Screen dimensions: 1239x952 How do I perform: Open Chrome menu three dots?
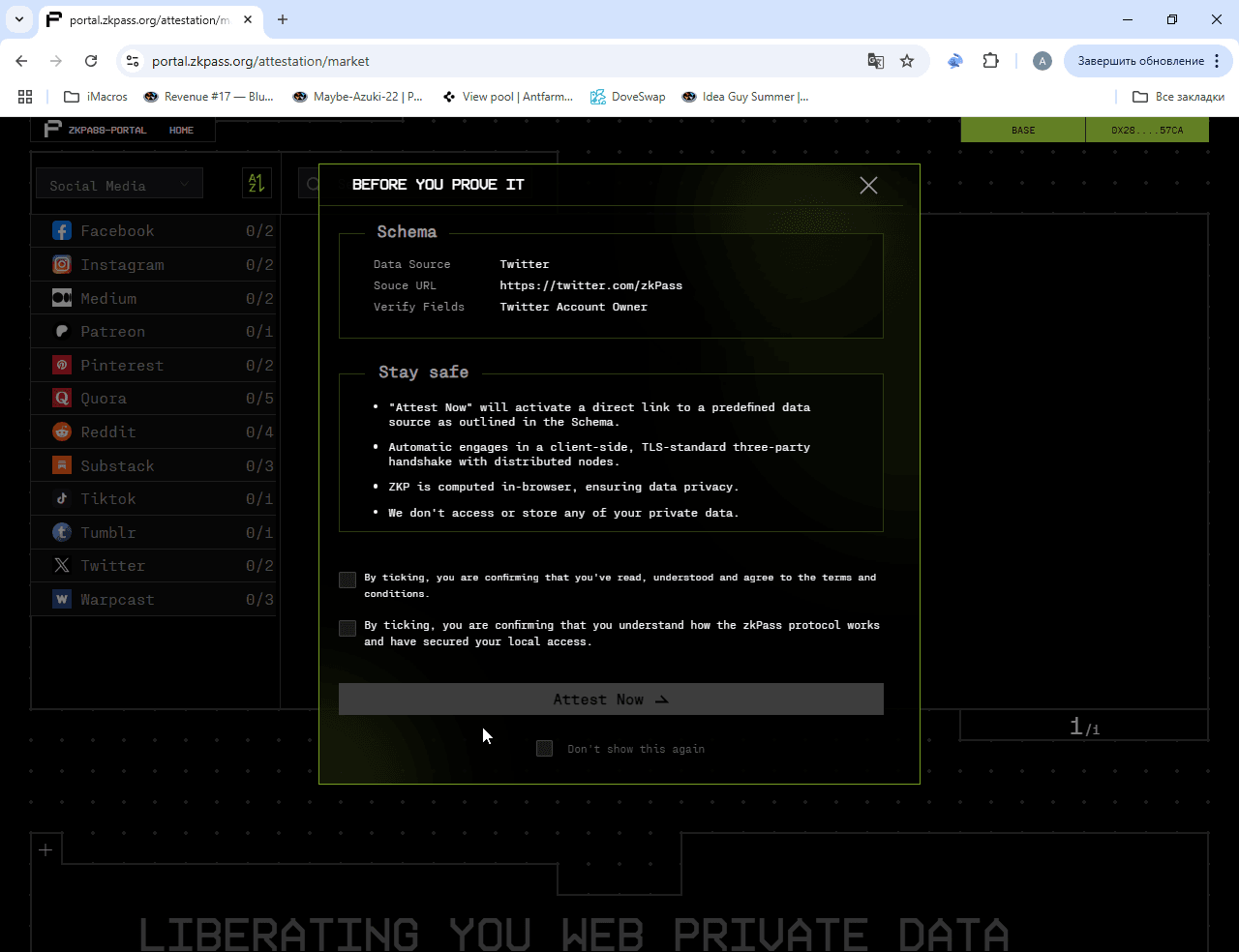click(x=1219, y=61)
